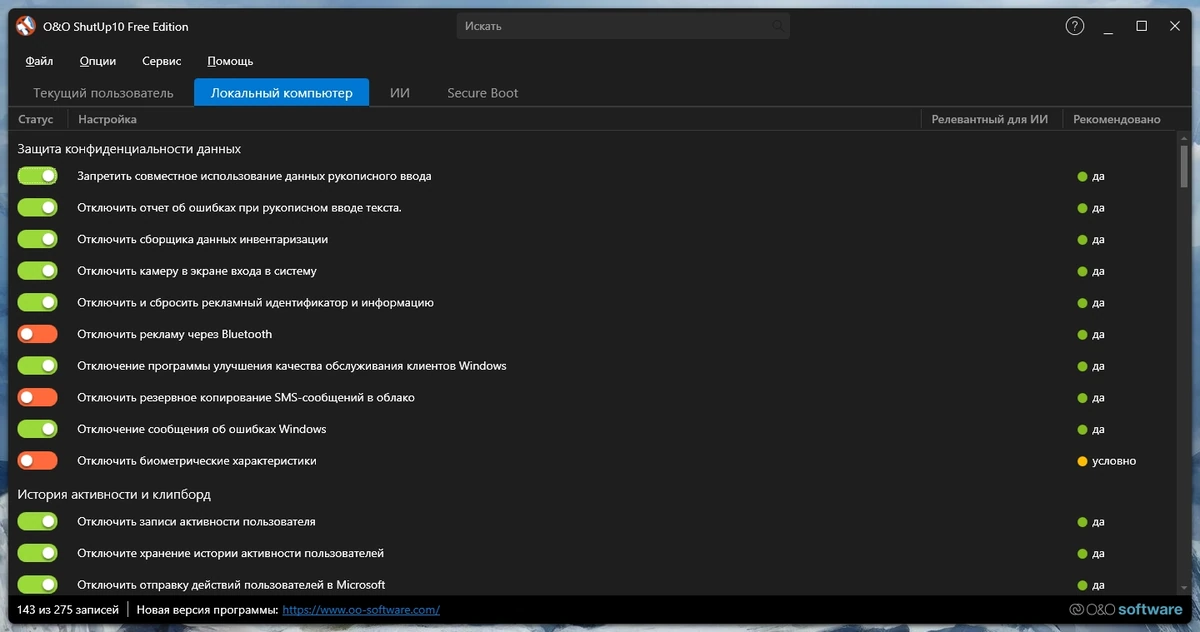
Task: Toggle 'Отключить сборщика данных инвентаризации'
Action: click(x=38, y=240)
